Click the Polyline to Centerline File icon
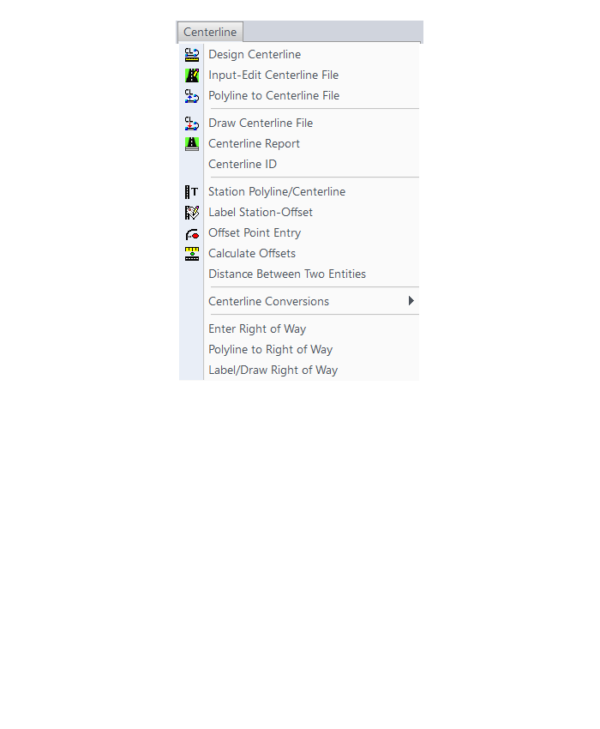Image resolution: width=600 pixels, height=729 pixels. (191, 96)
